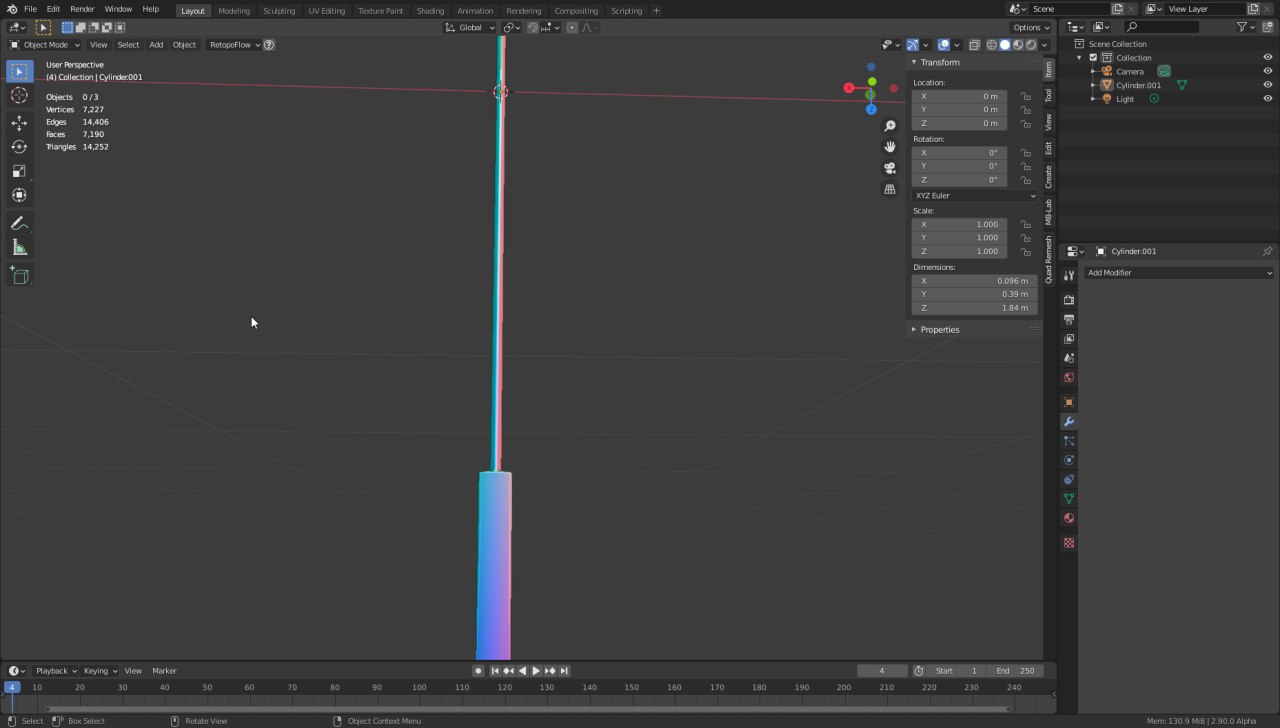Switch to the Modeling workspace tab
1280x728 pixels.
pyautogui.click(x=234, y=11)
